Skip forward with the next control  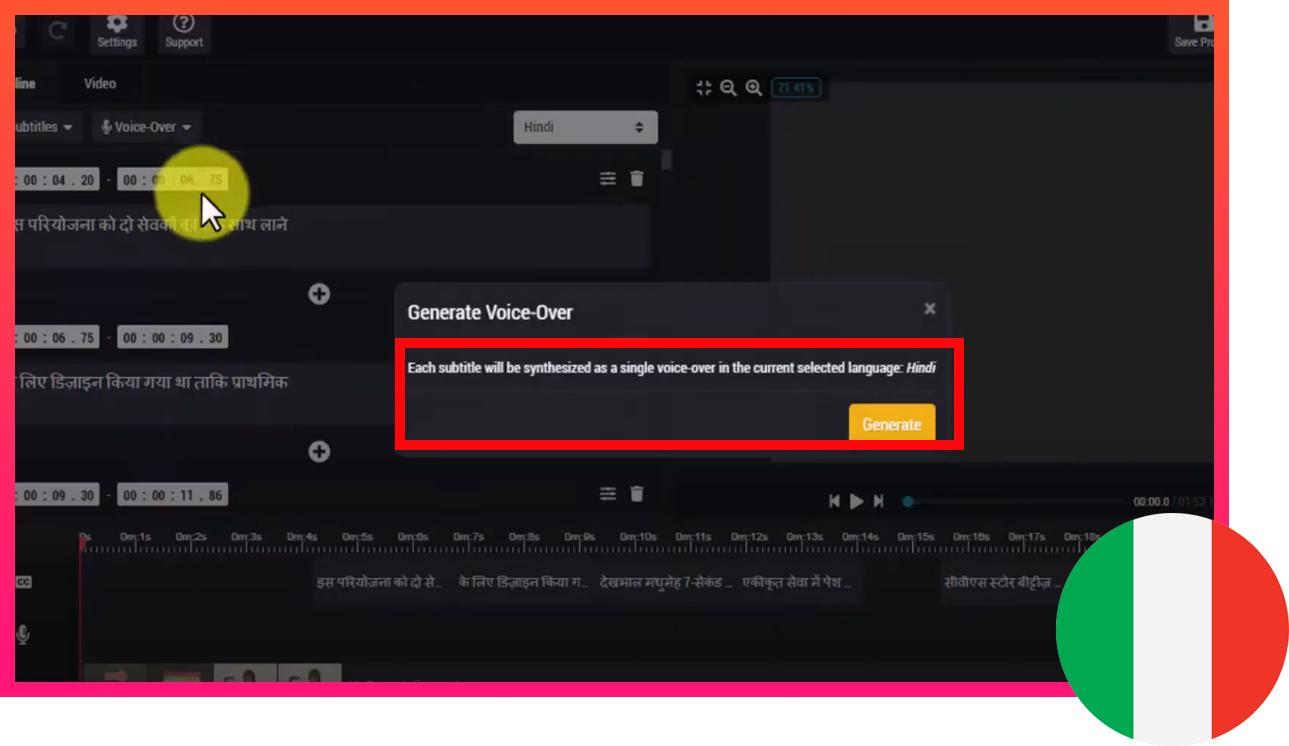879,501
